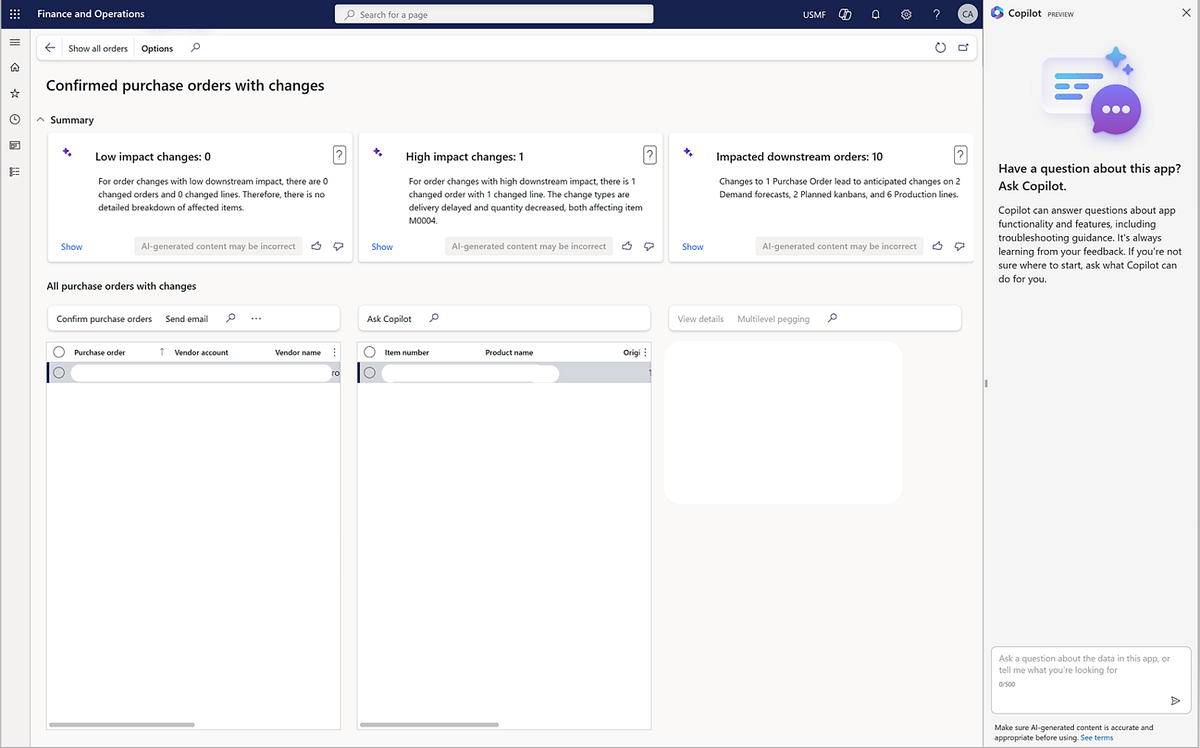
Task: Show details for High impact changes
Action: [381, 246]
